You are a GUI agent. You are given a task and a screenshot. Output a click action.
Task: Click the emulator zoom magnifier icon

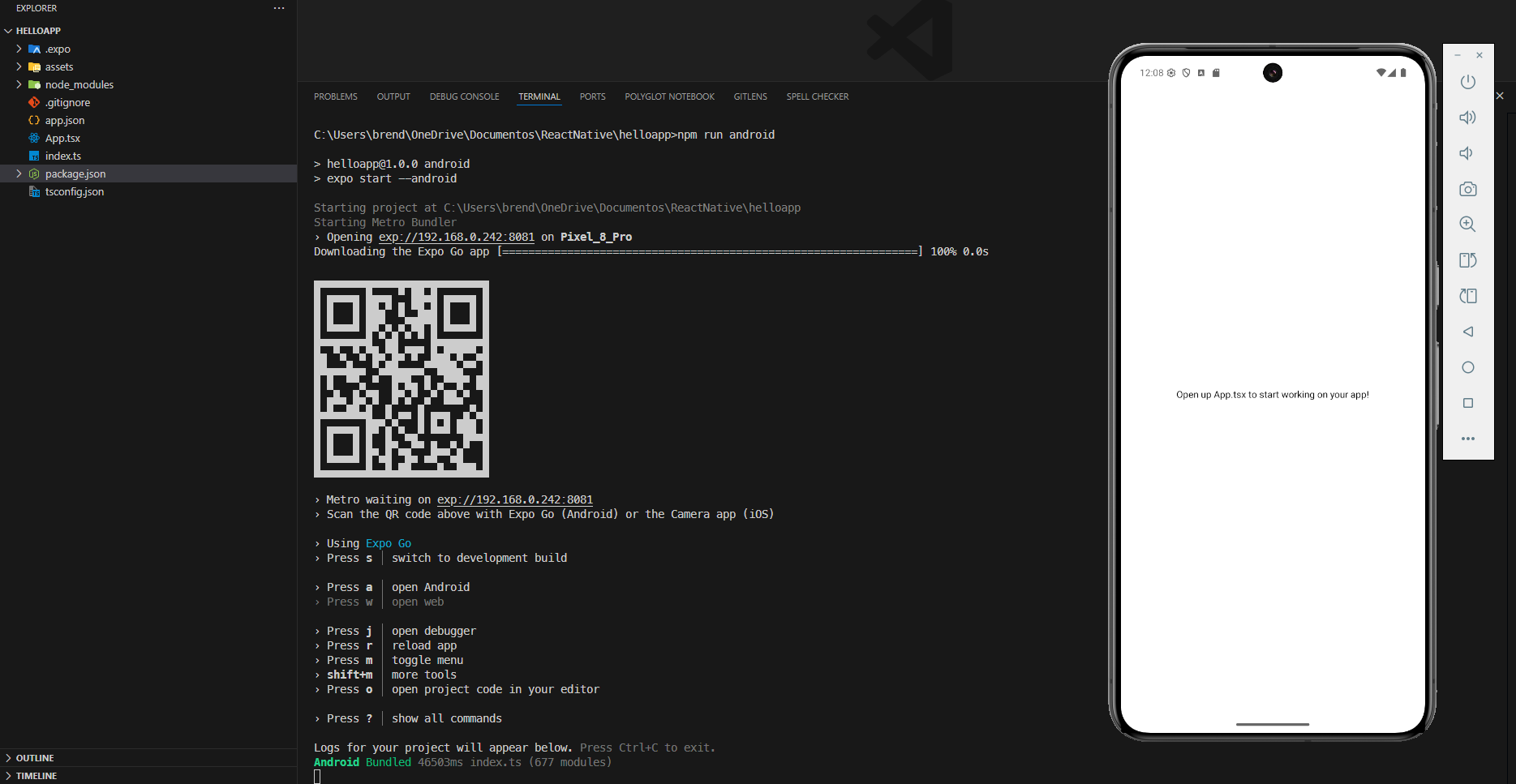[x=1467, y=225]
